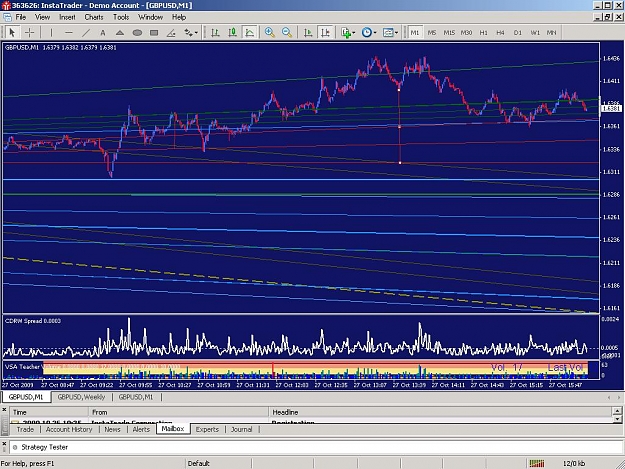Screen dimensions: 625x469
Task: Open the Help menu
Action: pos(179,17)
